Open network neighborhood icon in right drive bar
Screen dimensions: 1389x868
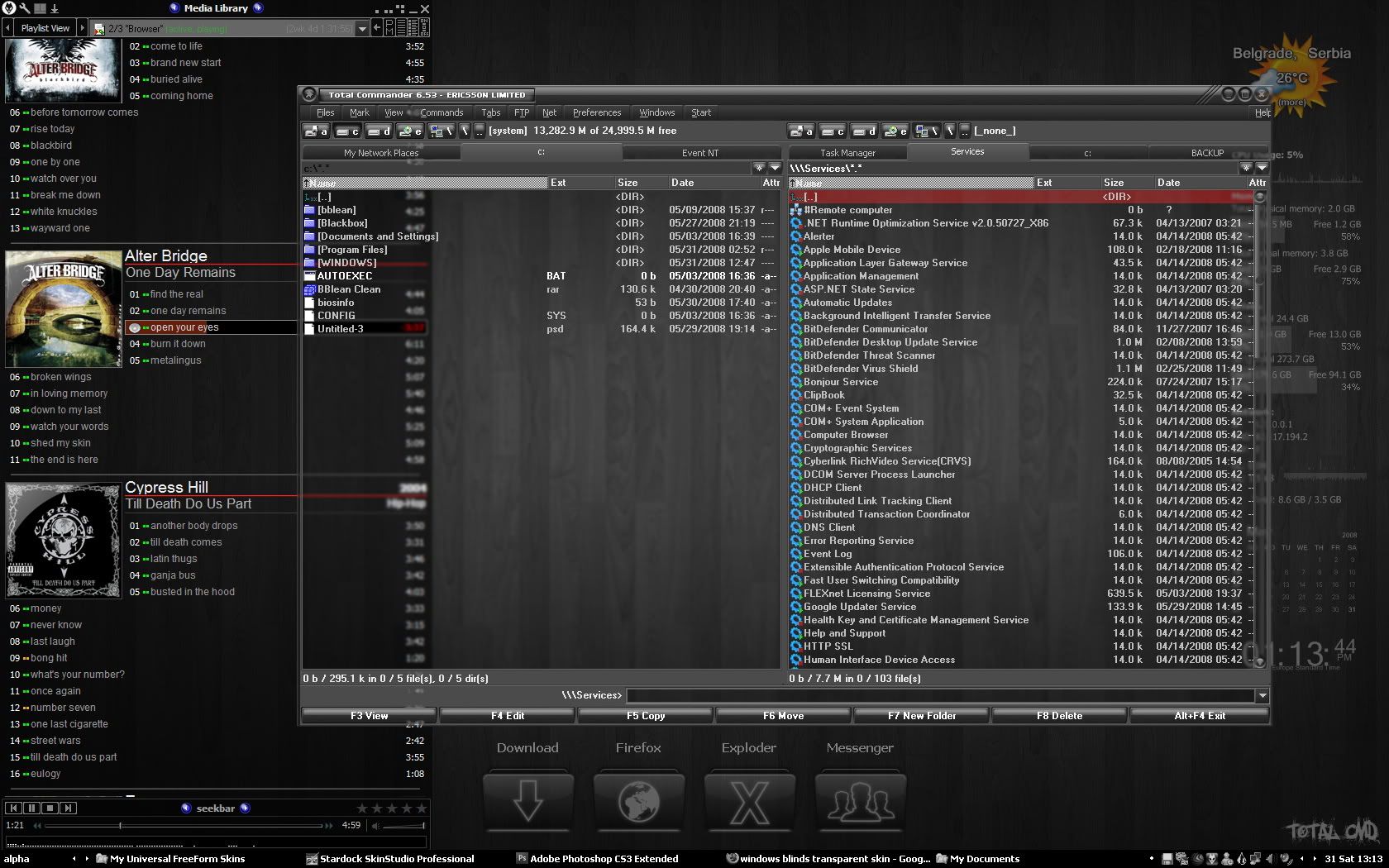click(x=927, y=131)
